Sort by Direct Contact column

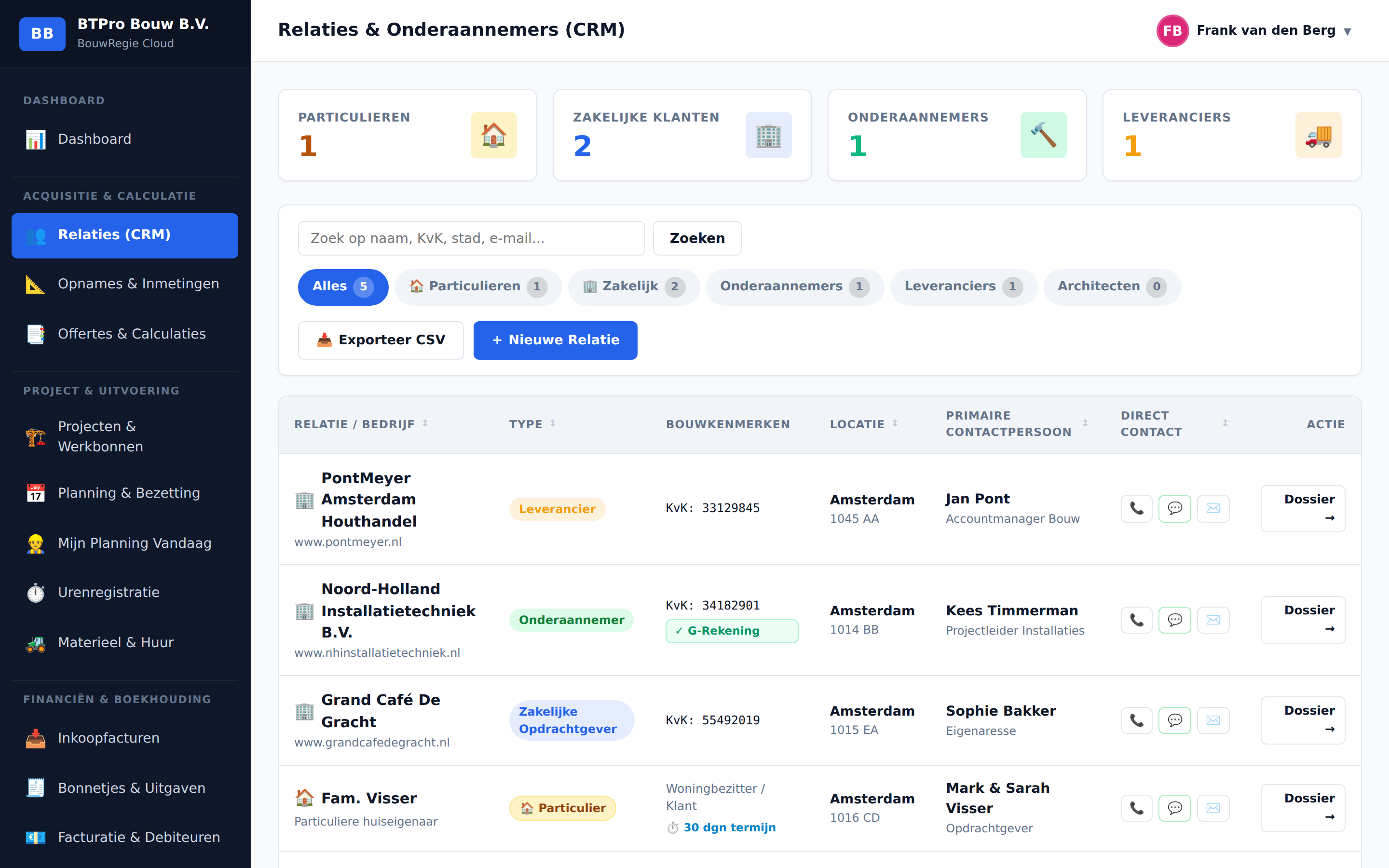[x=1174, y=424]
